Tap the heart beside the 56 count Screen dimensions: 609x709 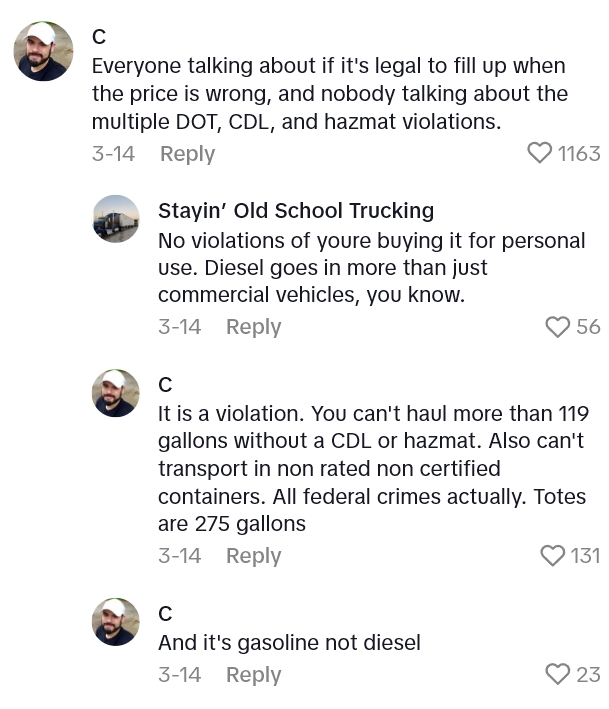(x=557, y=327)
